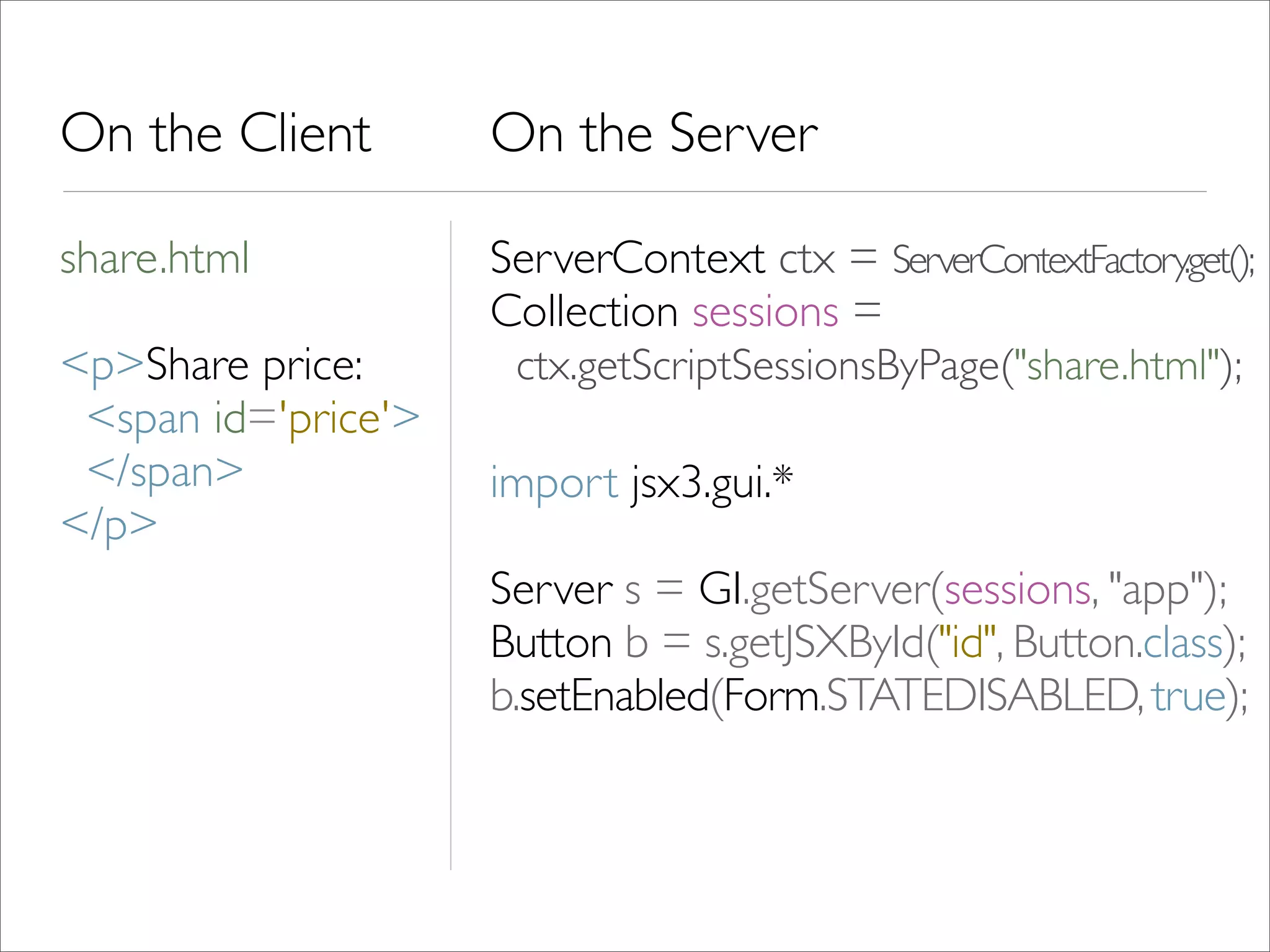Image resolution: width=1270 pixels, height=952 pixels.
Task: Click the word "Collection" in server code
Action: click(x=584, y=312)
